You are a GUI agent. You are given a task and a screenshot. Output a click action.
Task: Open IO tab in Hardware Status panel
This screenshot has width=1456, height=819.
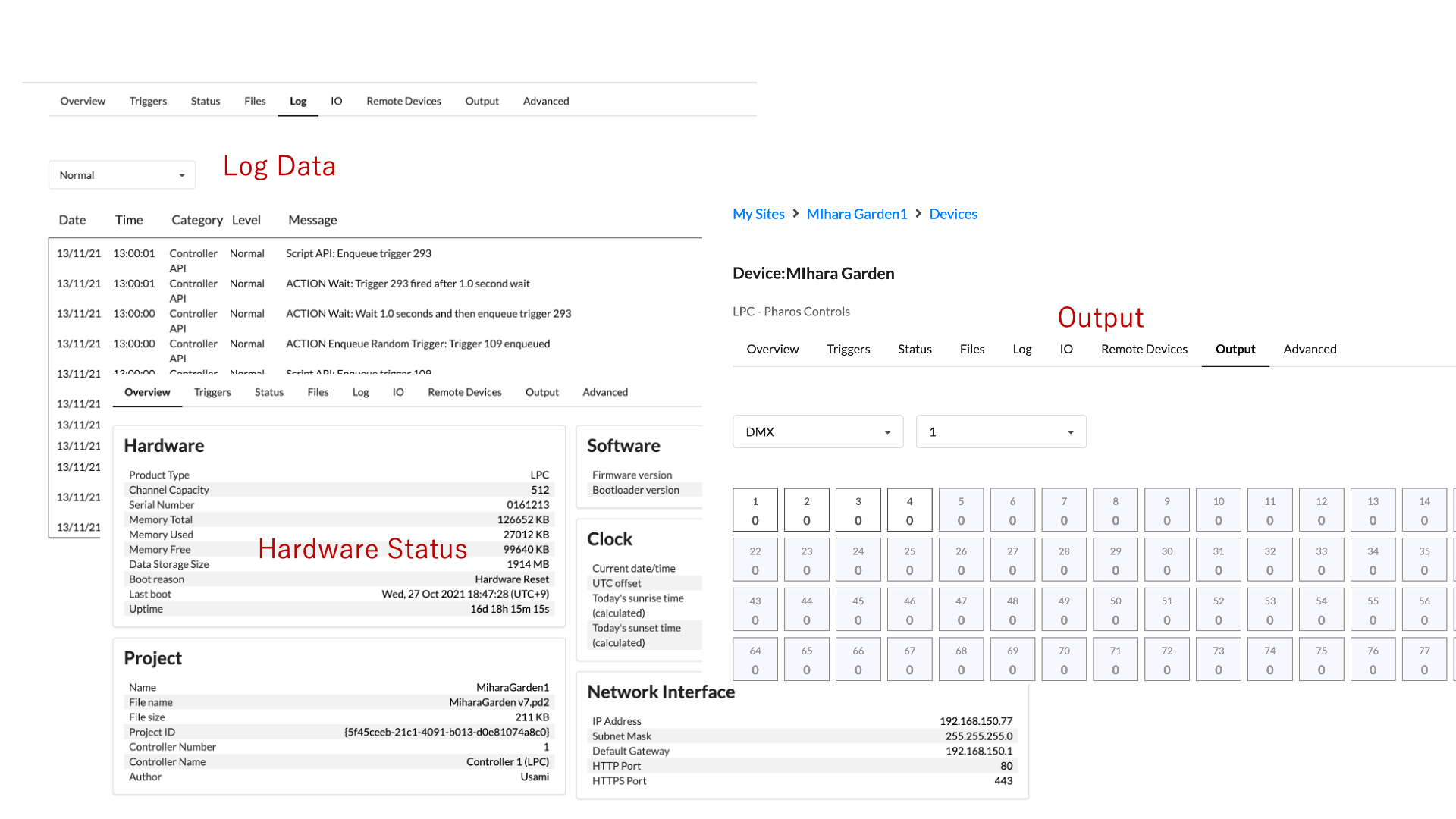tap(398, 392)
